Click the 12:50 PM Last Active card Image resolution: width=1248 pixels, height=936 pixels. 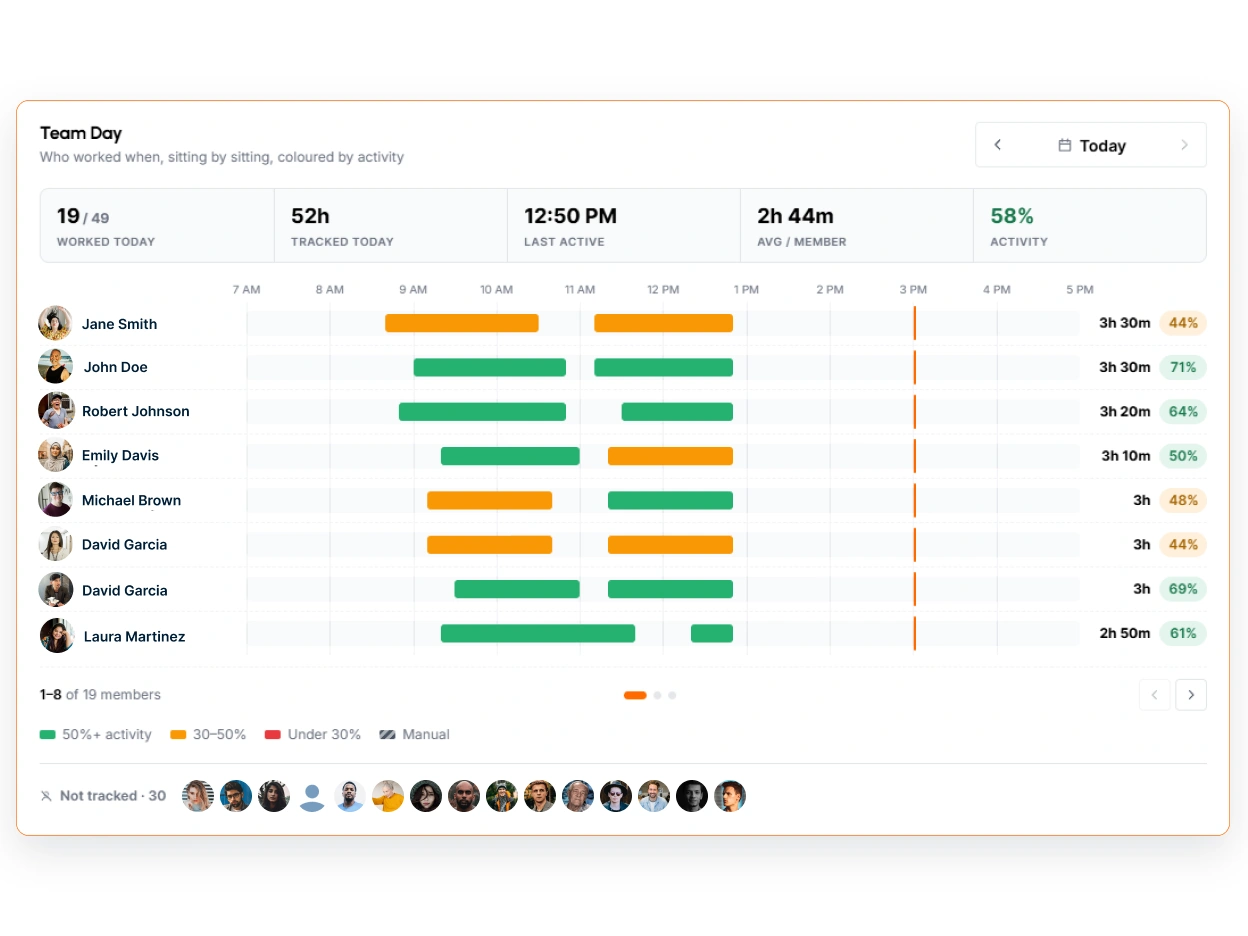click(624, 226)
